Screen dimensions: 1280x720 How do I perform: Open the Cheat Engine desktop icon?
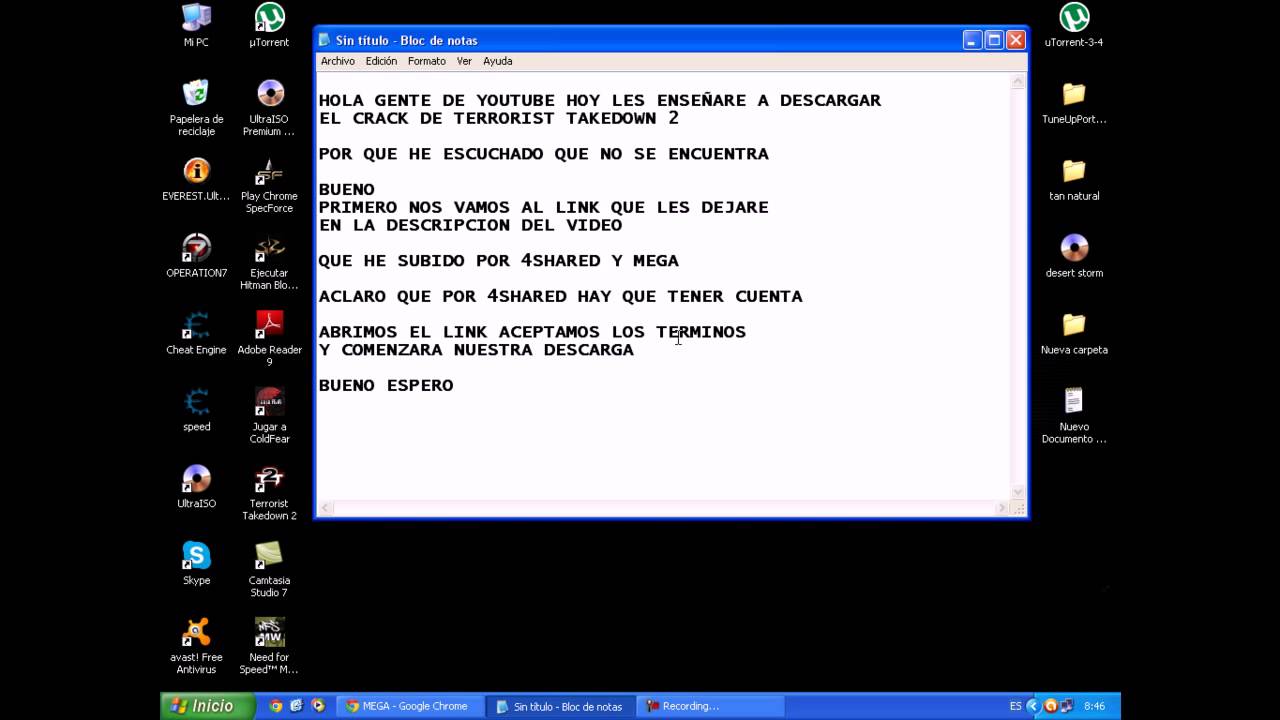pos(196,332)
